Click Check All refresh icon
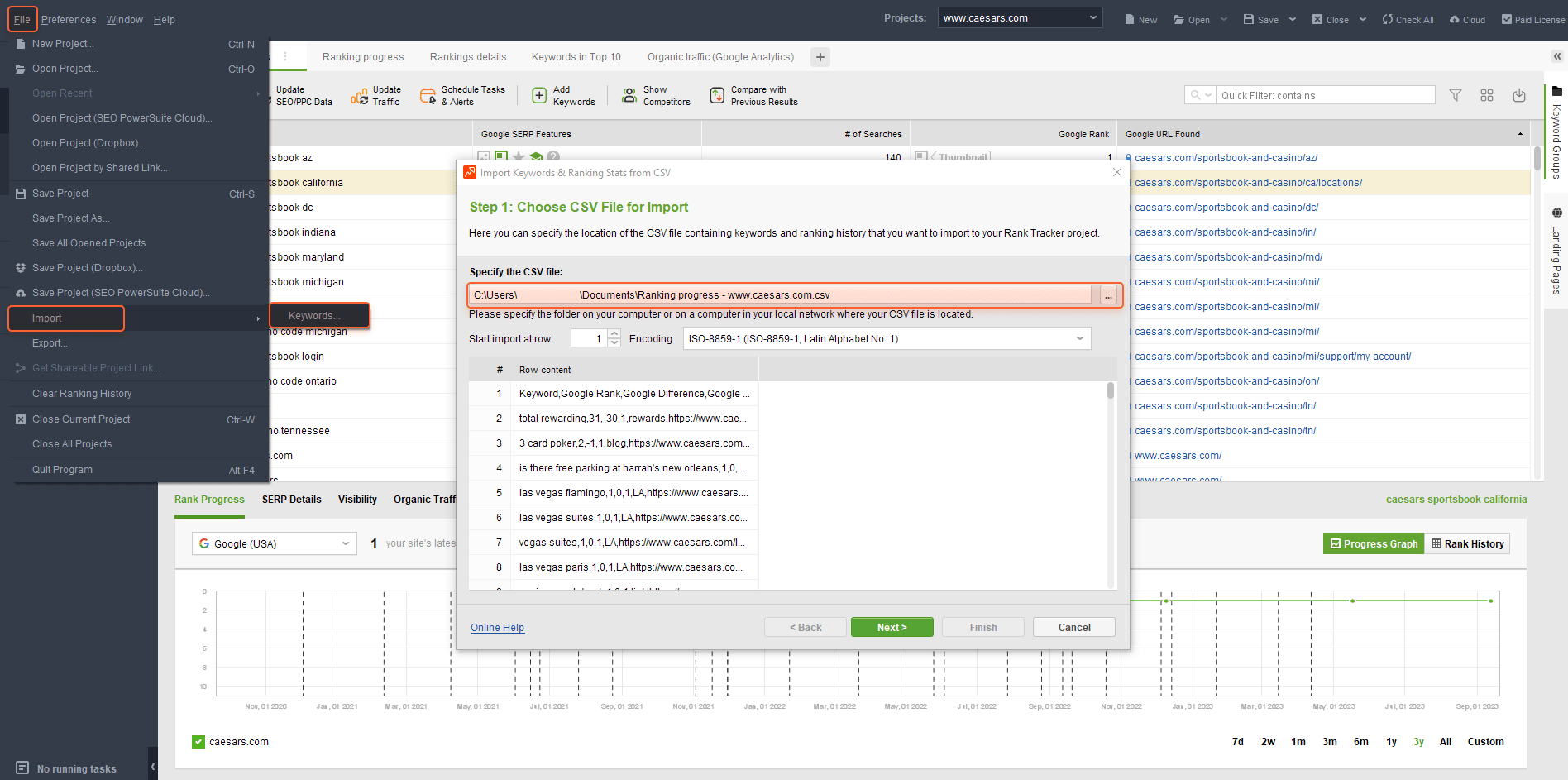The height and width of the screenshot is (780, 1568). 1388,19
